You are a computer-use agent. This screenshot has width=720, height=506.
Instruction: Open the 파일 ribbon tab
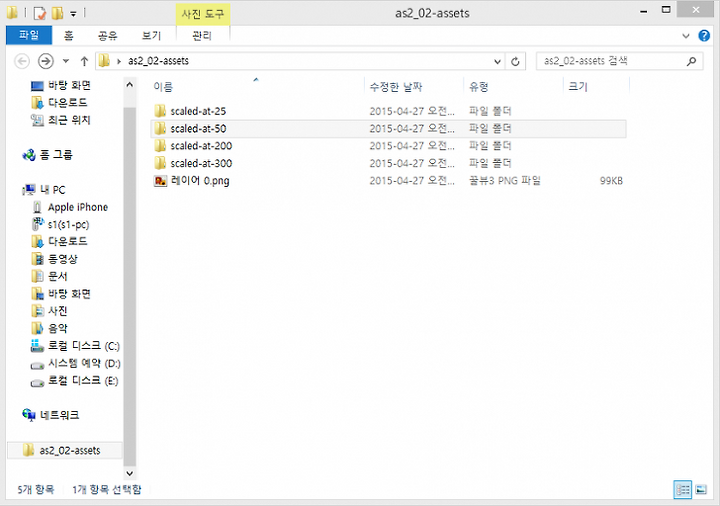click(29, 35)
